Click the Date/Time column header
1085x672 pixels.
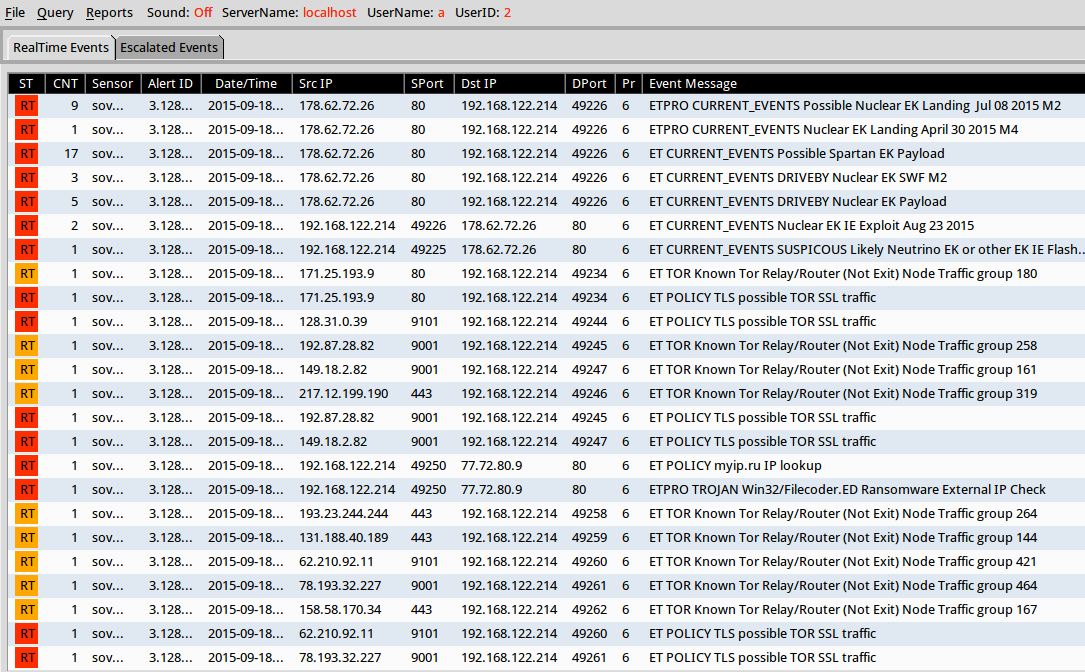pyautogui.click(x=246, y=84)
